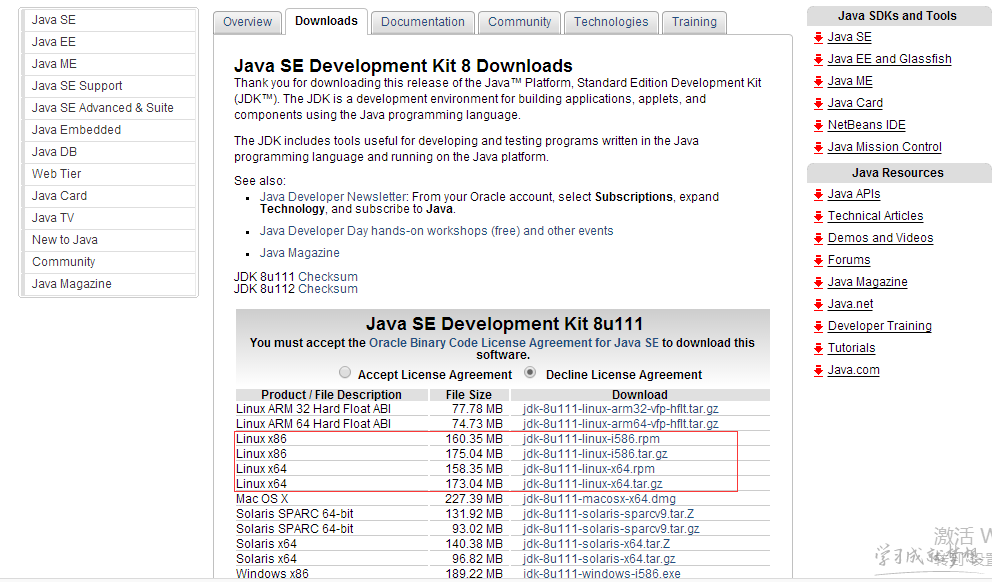The height and width of the screenshot is (582, 992).
Task: Download jdk-8u111-solaris-sparcv9.tar.Z
Action: tap(609, 514)
